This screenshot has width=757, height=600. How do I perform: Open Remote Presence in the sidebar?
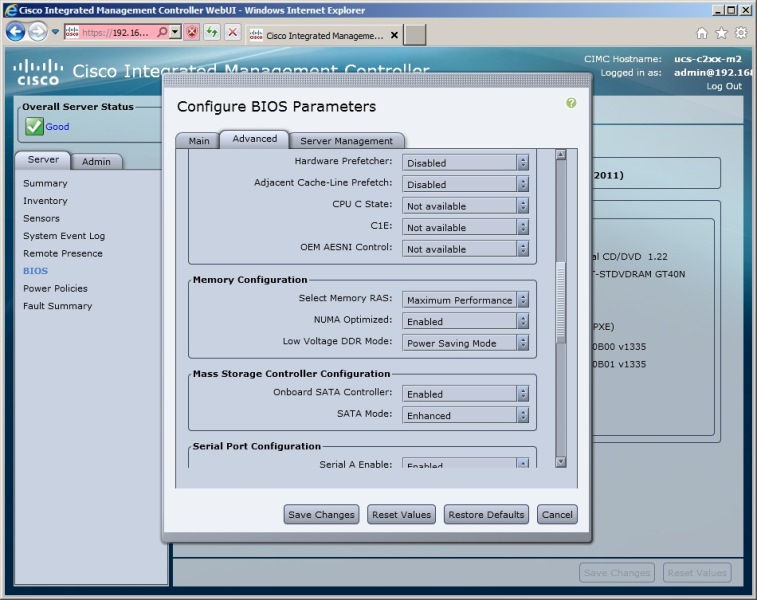click(63, 253)
